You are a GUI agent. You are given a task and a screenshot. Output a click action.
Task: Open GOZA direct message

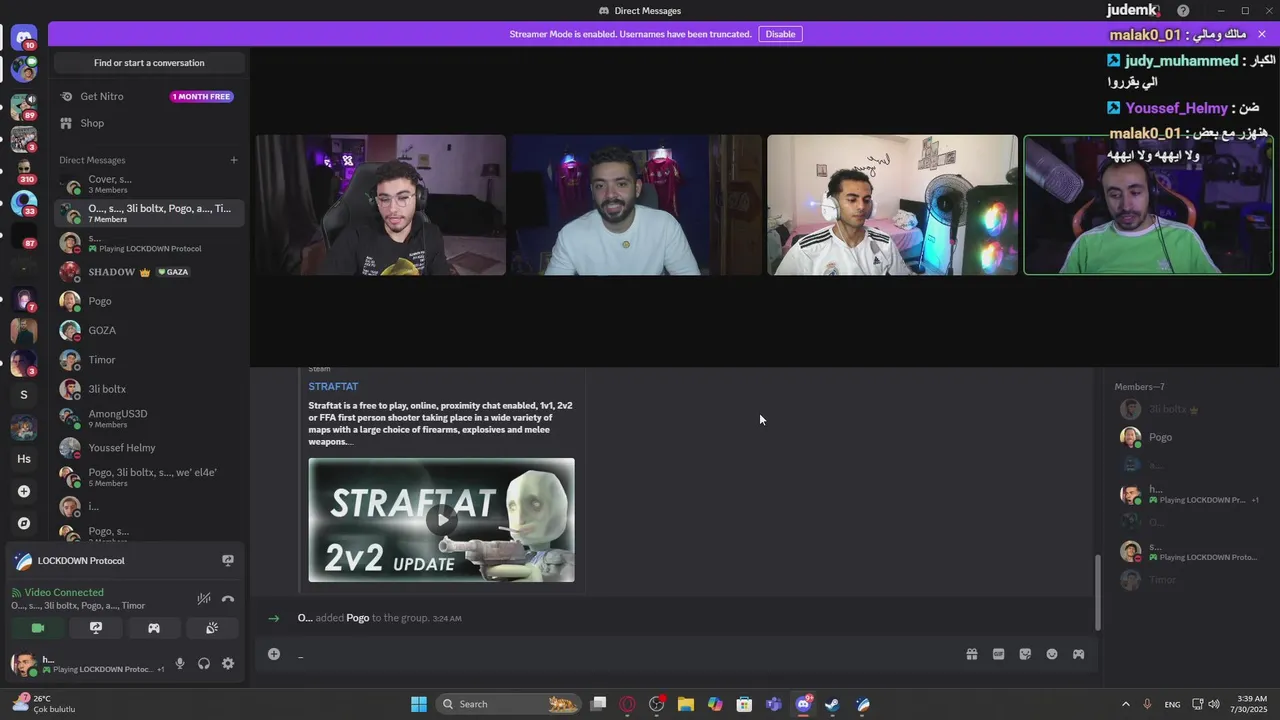pos(149,330)
